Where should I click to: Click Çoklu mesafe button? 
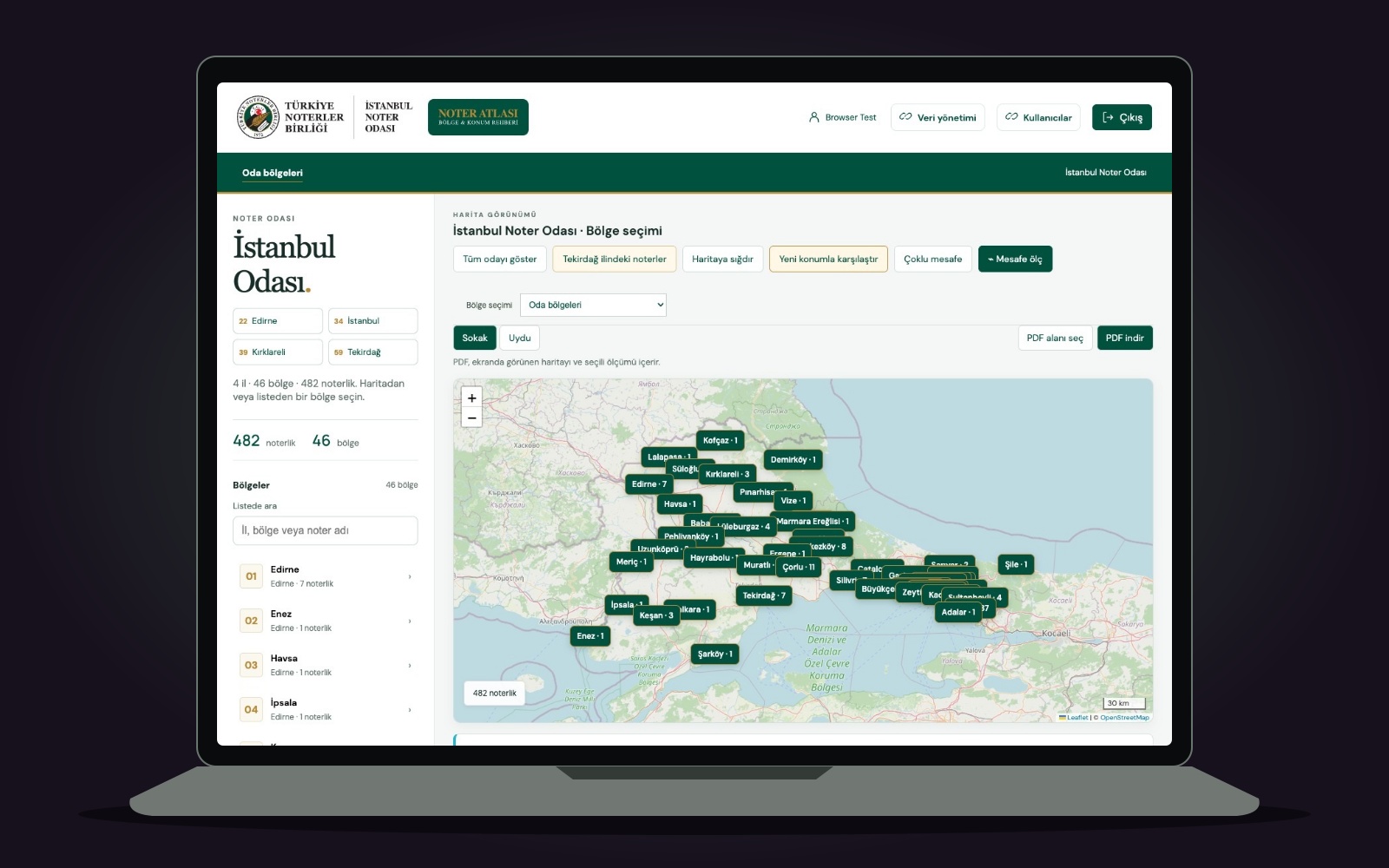pos(932,259)
